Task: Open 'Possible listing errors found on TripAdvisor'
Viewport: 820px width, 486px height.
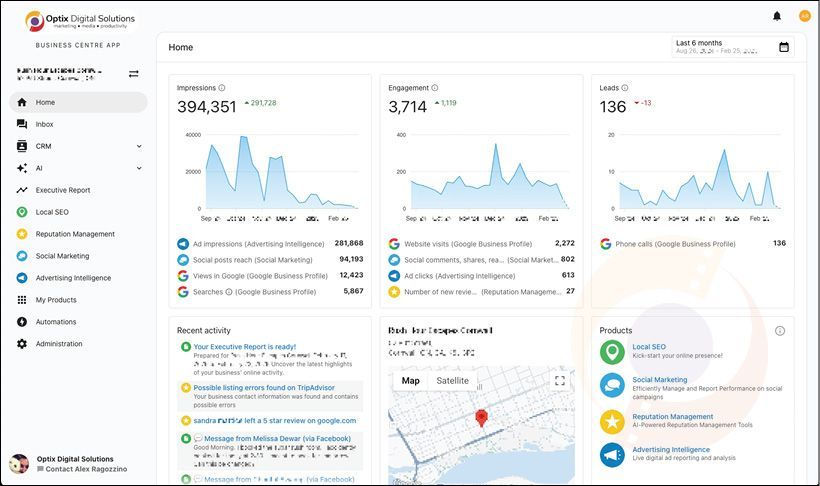Action: (264, 388)
